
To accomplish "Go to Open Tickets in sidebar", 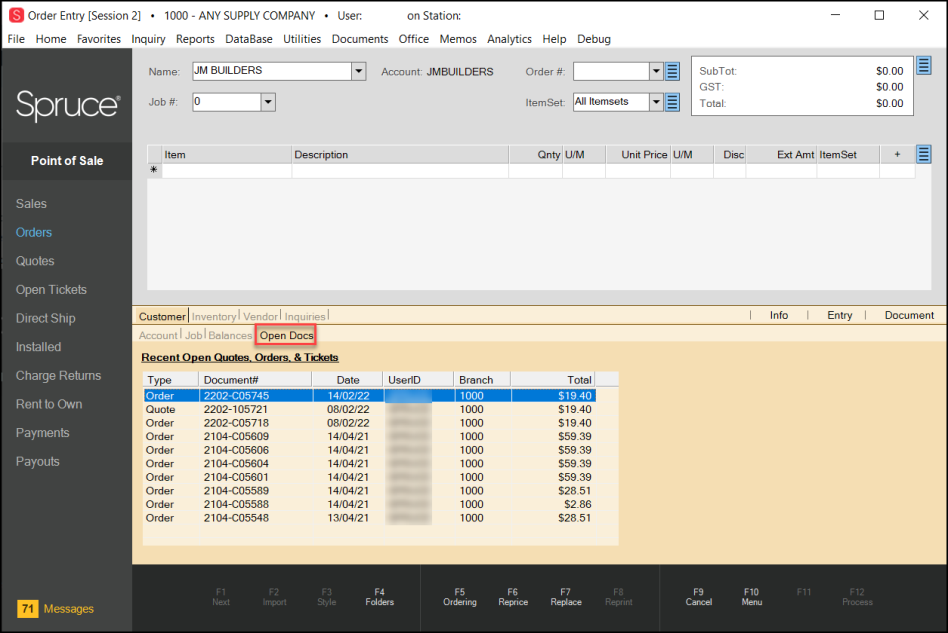I will tap(51, 290).
